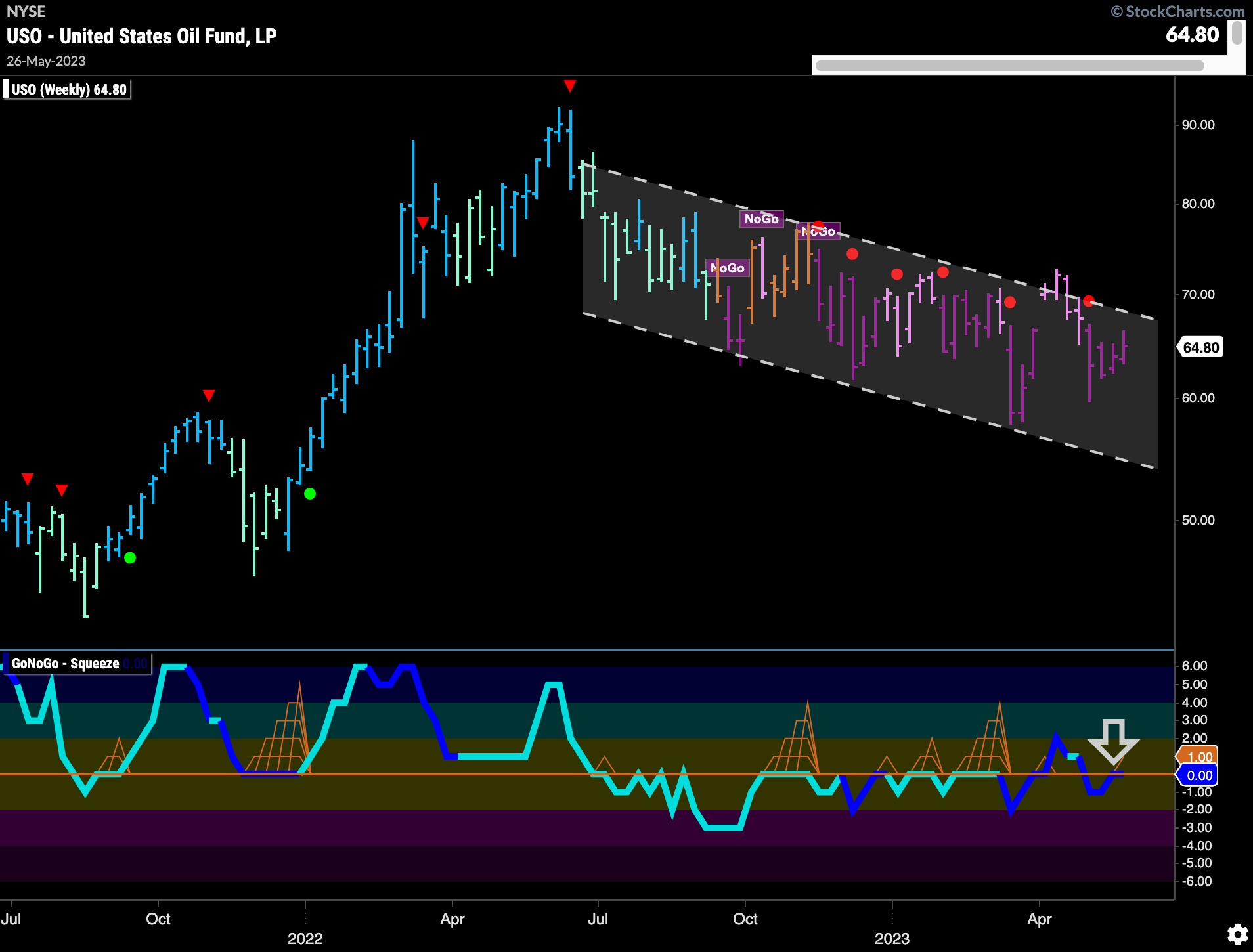Click the red triangle above the October 2021 high
Screen dimensions: 1253x952
209,395
